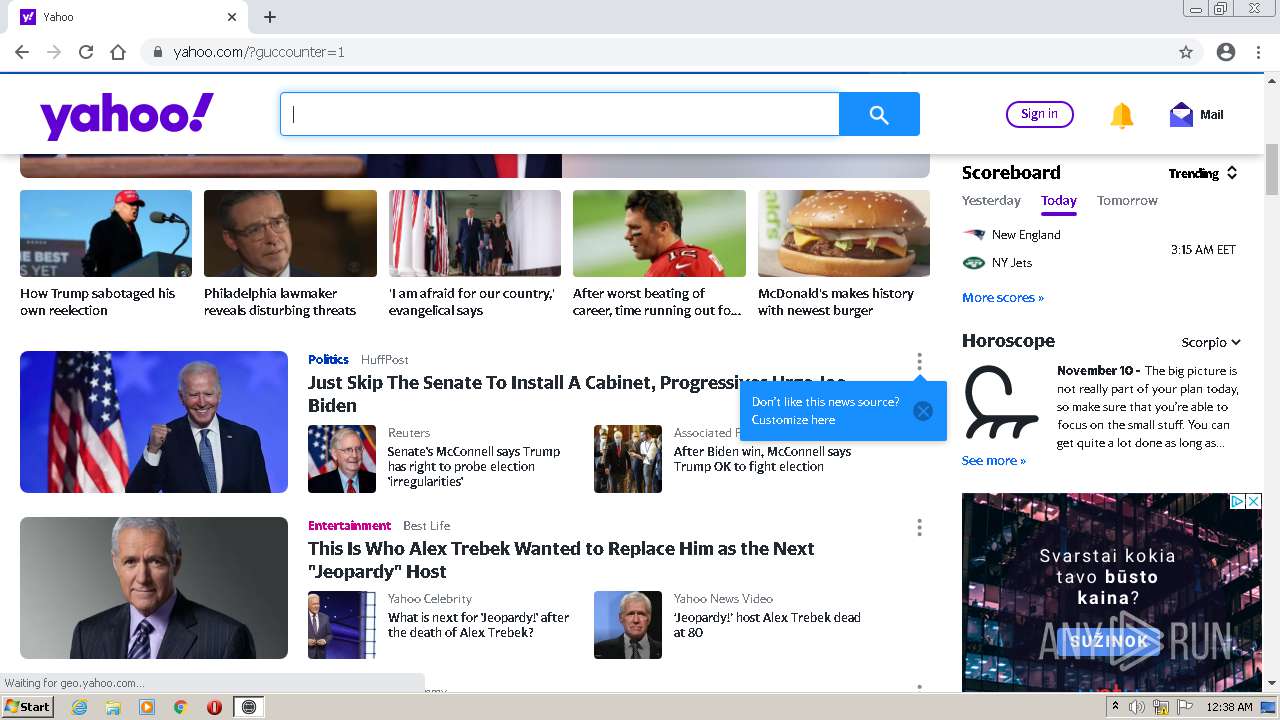
Task: Open 'How Trump sabotaged' story thumbnail
Action: tap(106, 233)
